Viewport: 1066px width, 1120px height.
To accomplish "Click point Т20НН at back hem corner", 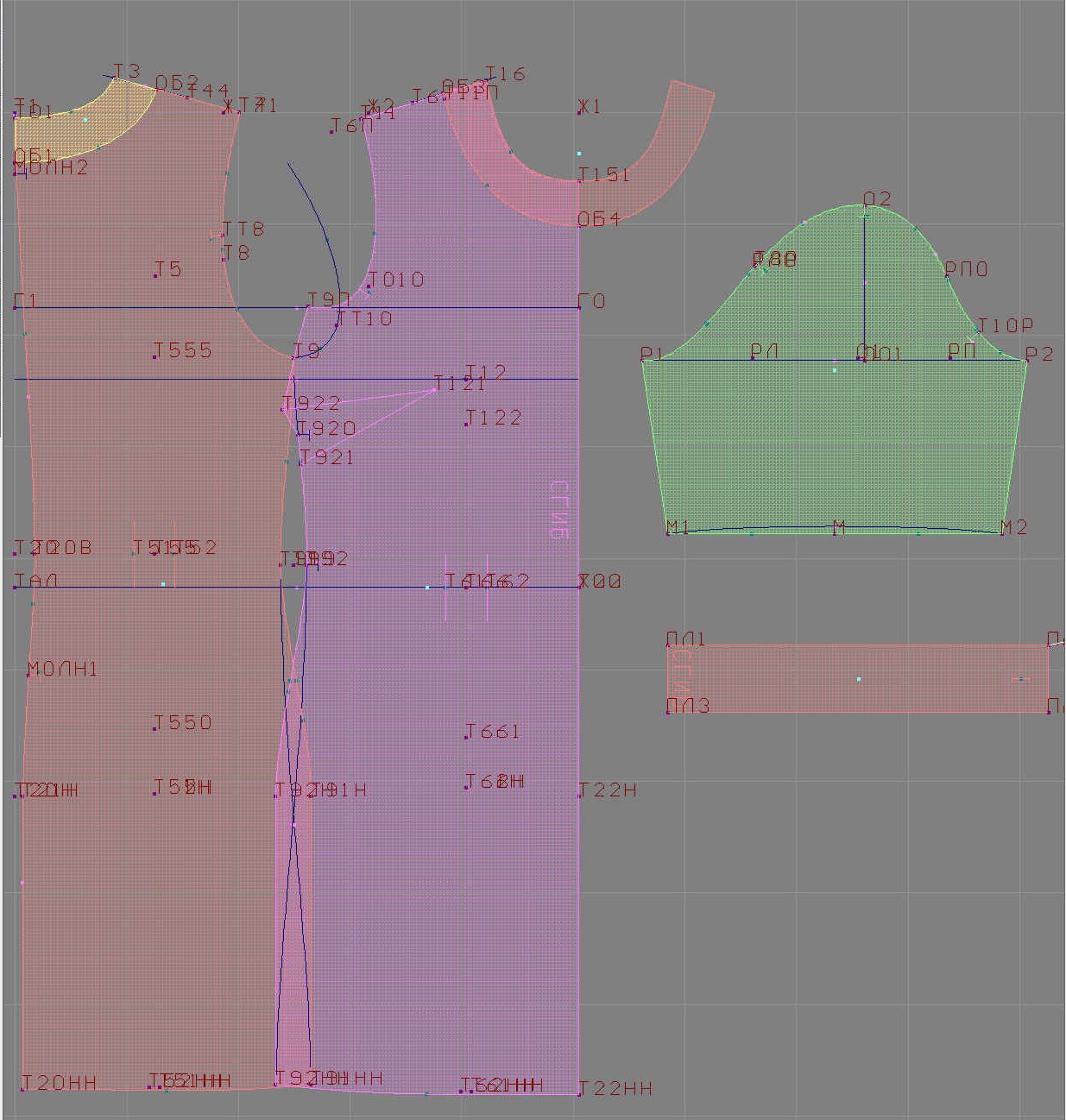I will [x=22, y=1088].
